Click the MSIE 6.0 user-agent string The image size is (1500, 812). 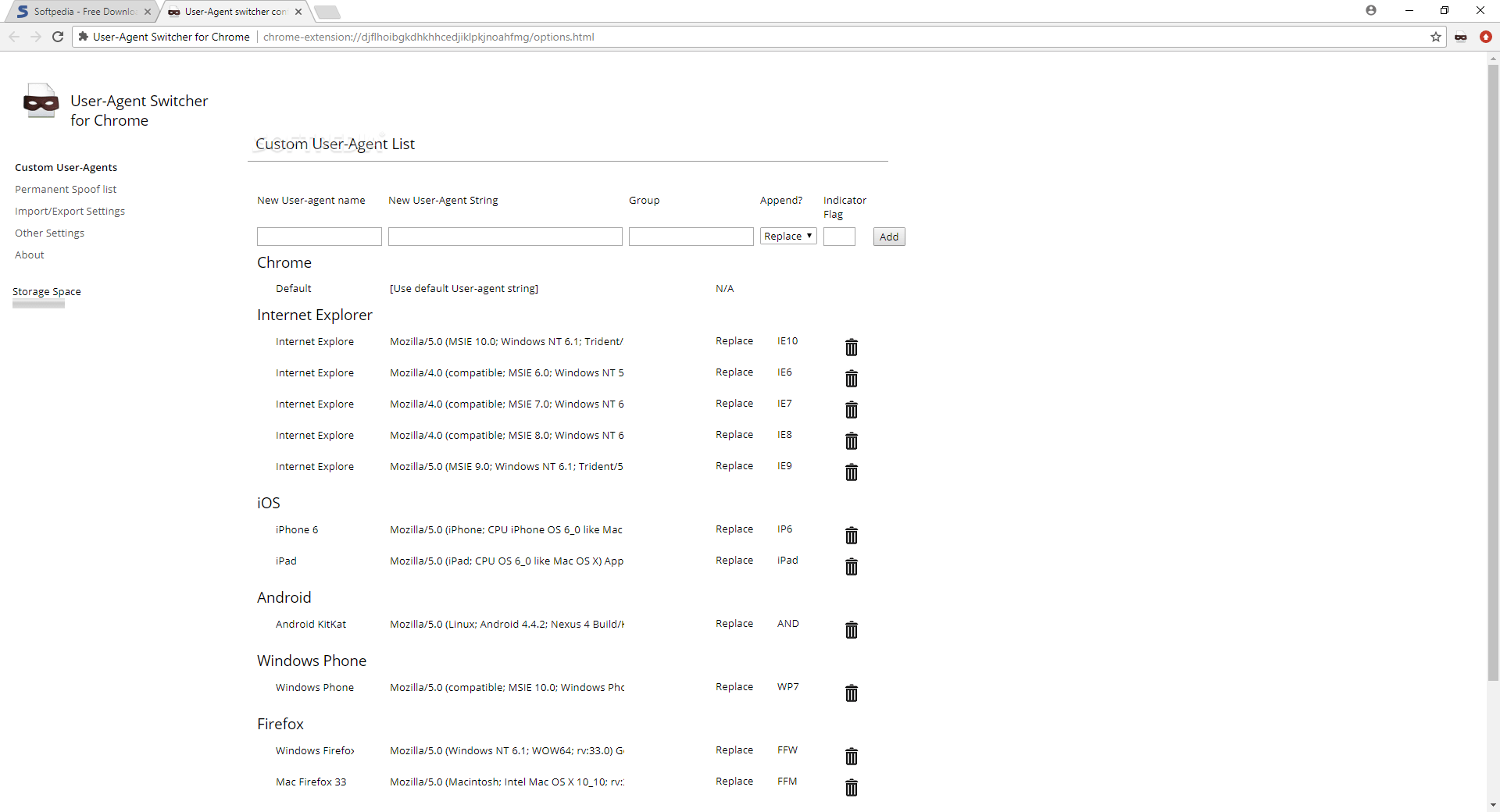[x=507, y=372]
